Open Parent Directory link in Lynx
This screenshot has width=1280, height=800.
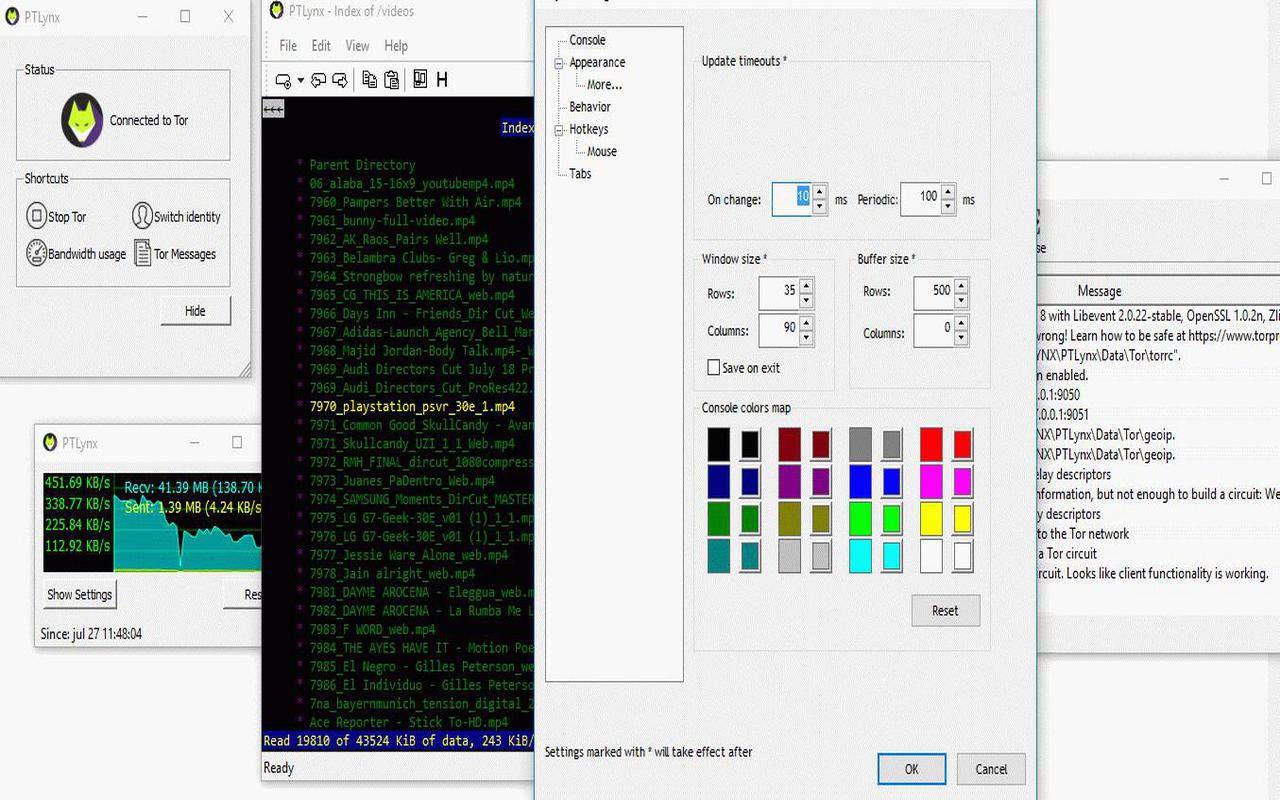(x=362, y=165)
